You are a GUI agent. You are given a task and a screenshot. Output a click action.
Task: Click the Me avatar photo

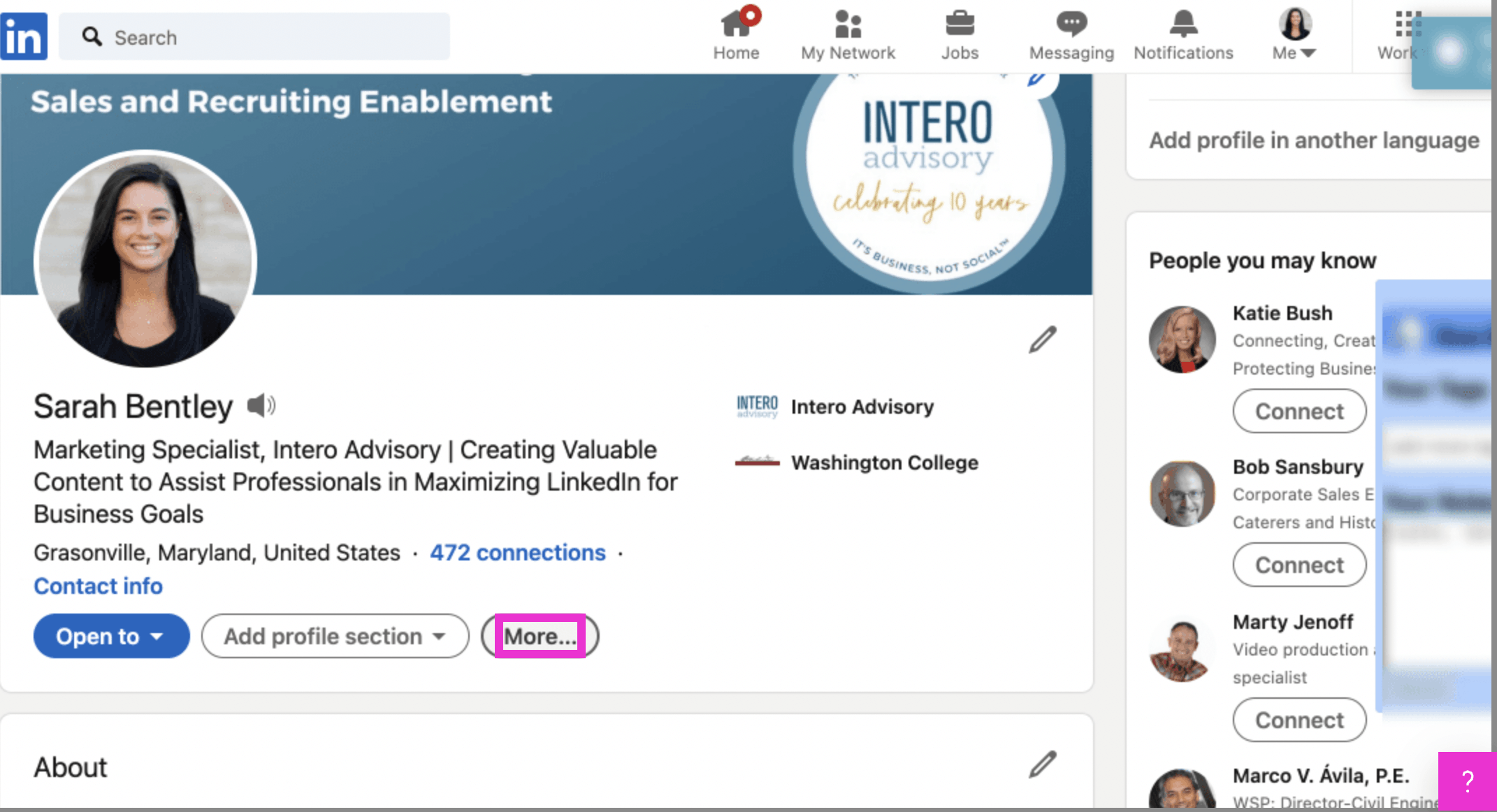[1295, 24]
